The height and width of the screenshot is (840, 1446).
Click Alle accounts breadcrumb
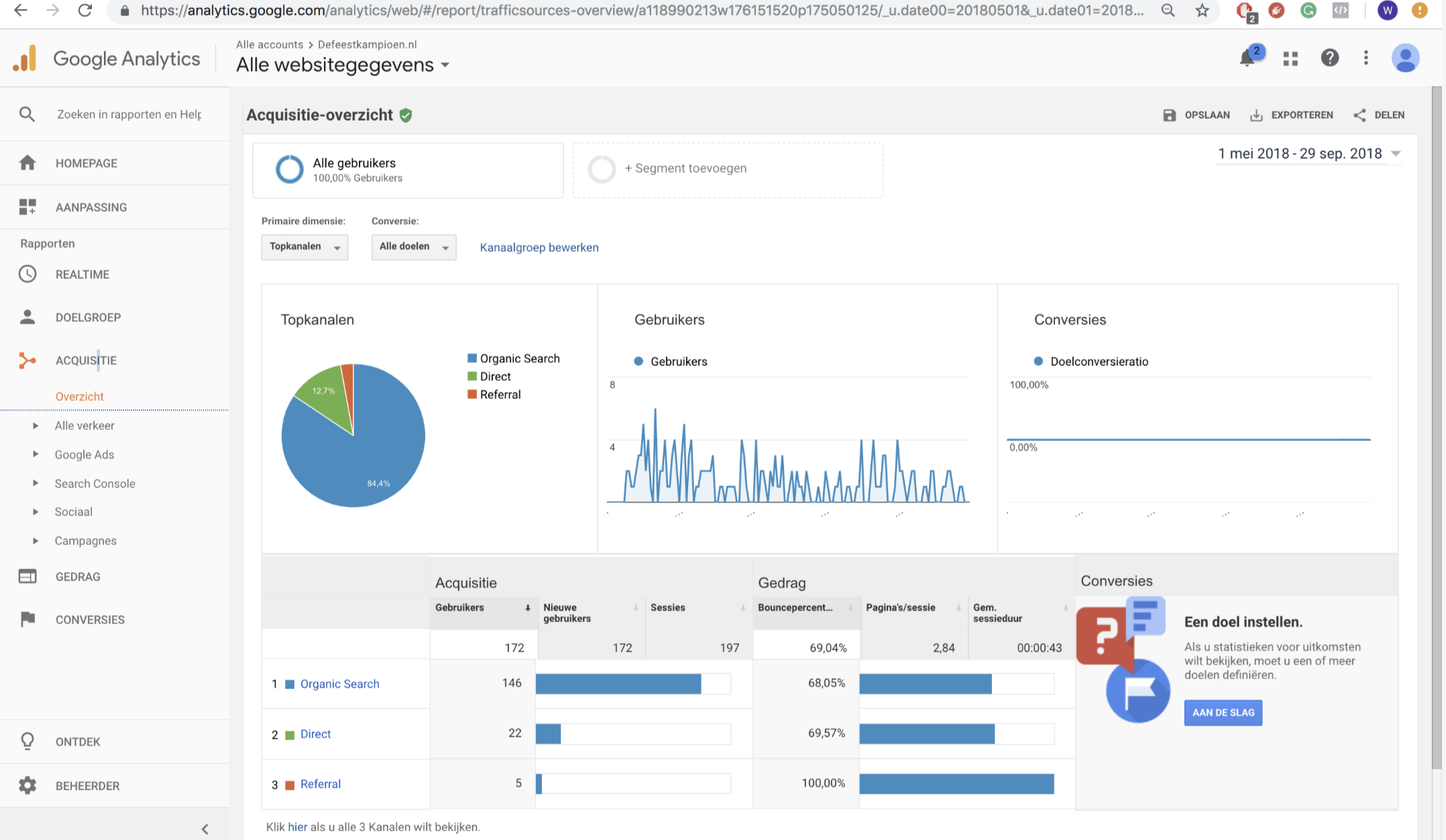click(x=270, y=44)
